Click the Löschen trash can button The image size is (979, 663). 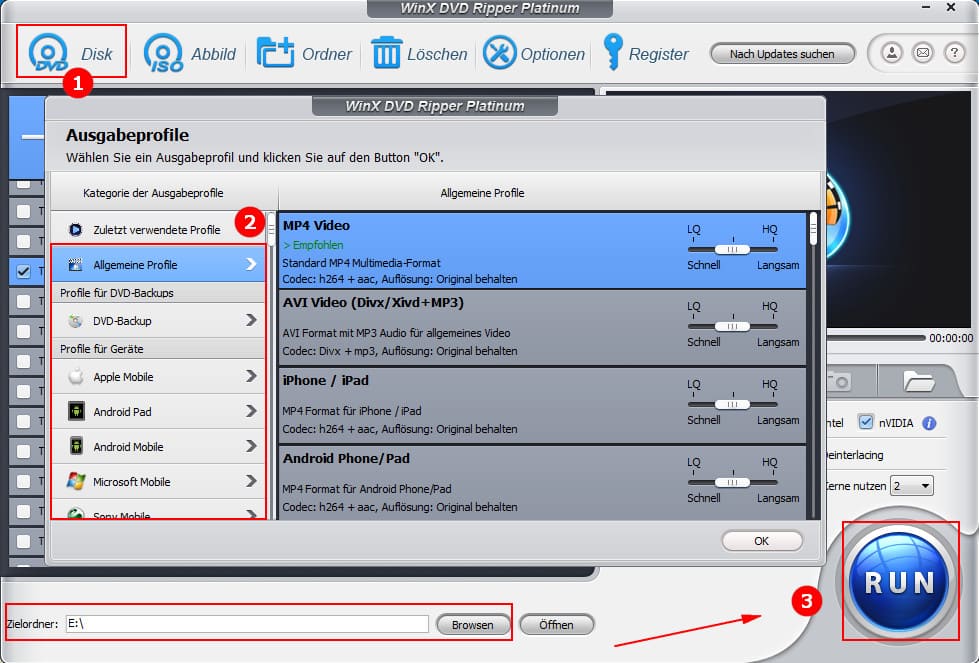pyautogui.click(x=419, y=53)
